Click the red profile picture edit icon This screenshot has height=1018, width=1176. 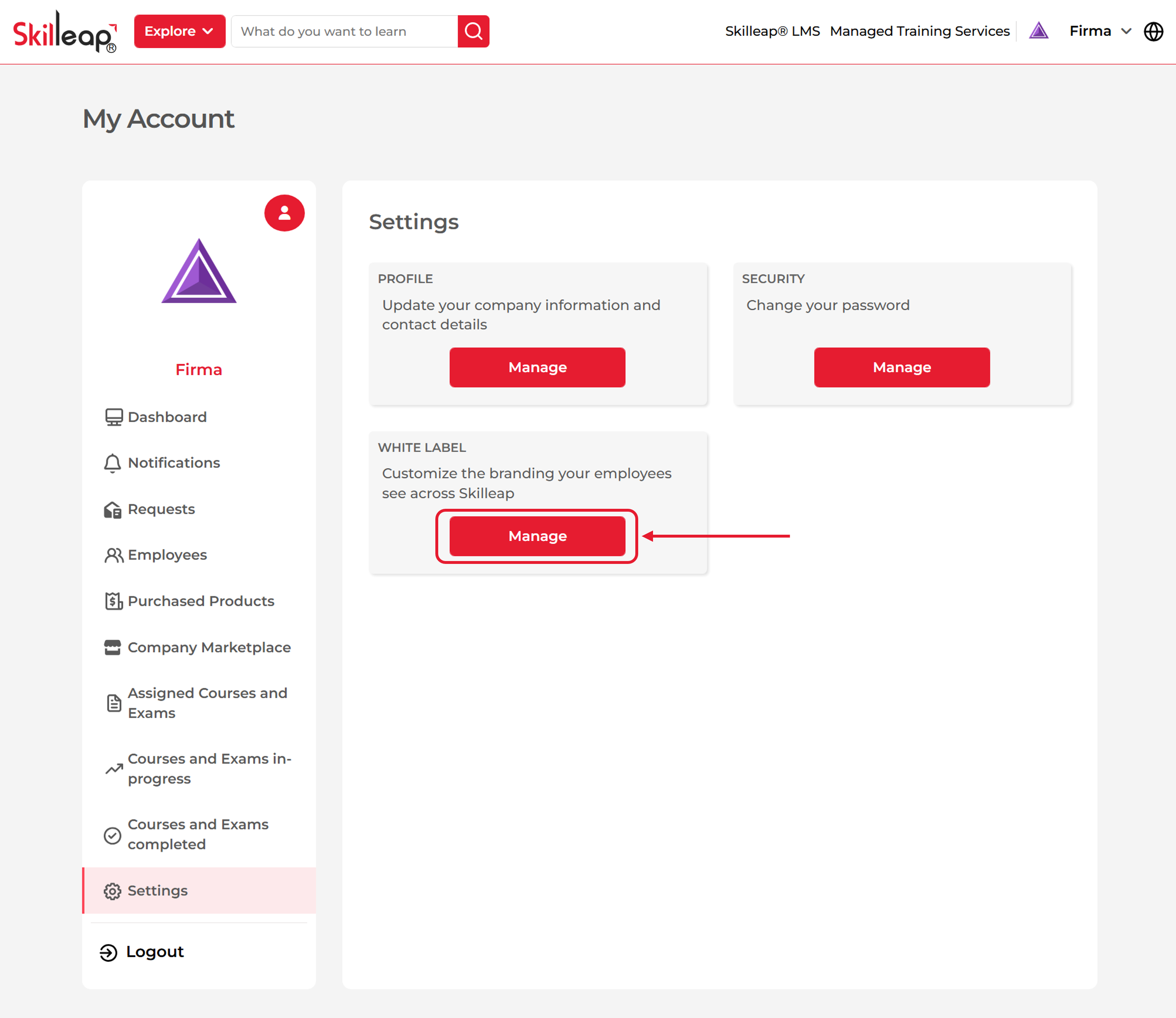[284, 213]
